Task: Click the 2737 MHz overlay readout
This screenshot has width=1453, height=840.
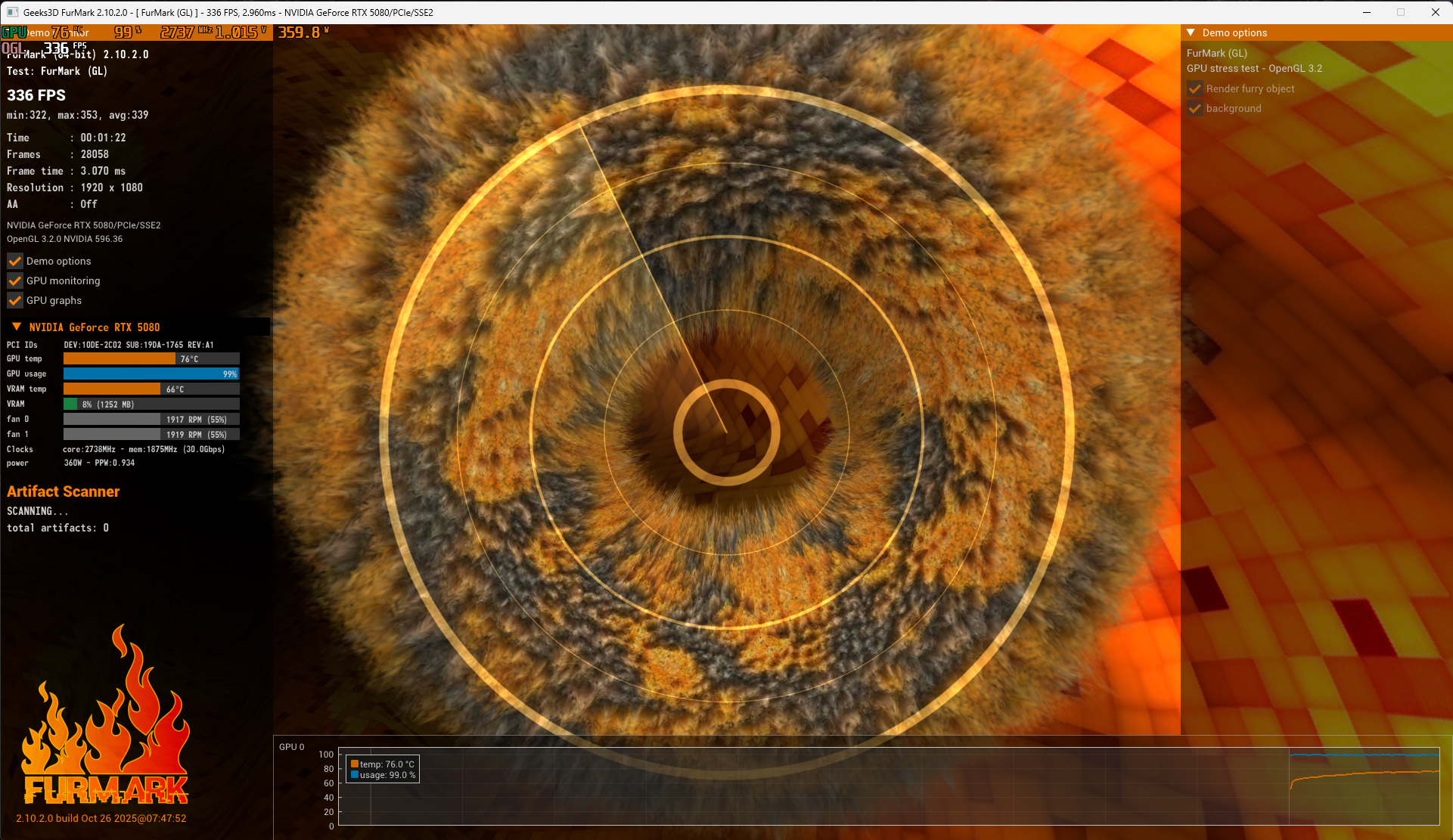Action: coord(187,33)
